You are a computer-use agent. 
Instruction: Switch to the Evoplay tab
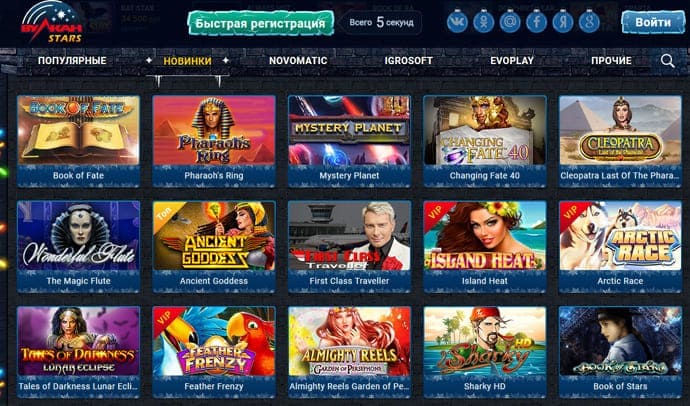[x=512, y=61]
